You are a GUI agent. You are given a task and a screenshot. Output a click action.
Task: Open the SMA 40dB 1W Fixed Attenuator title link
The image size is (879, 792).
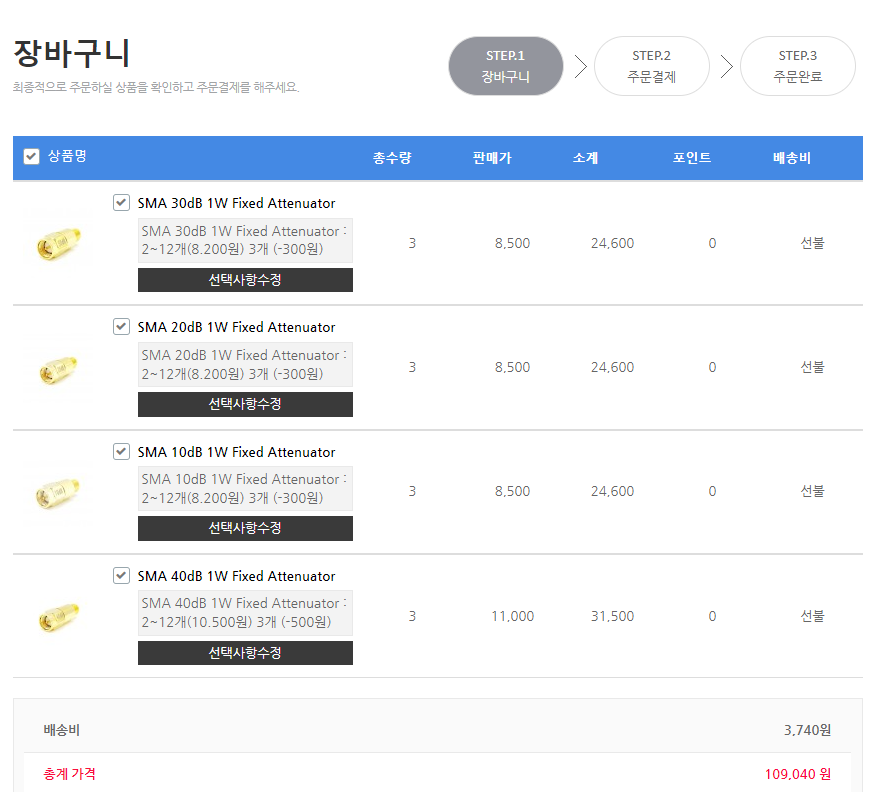(236, 576)
